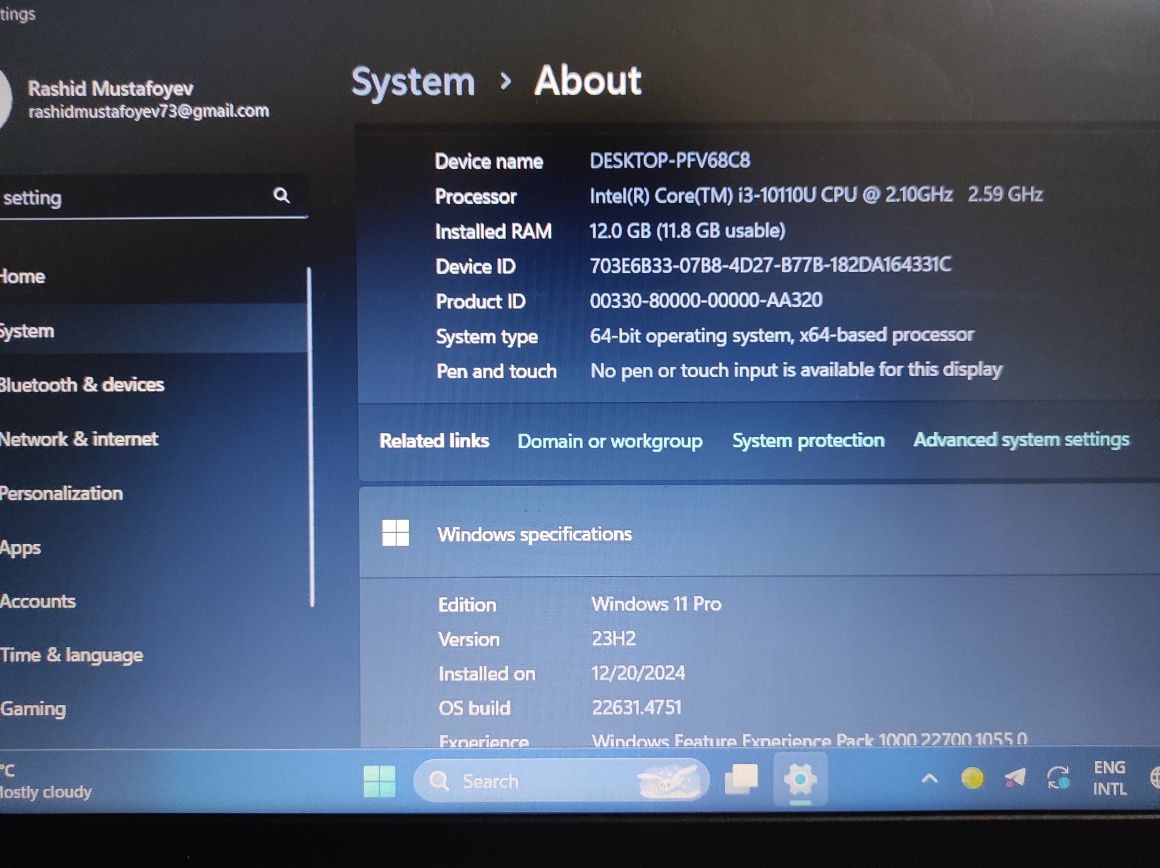Click the 12.0 GB installed RAM value

(x=687, y=230)
